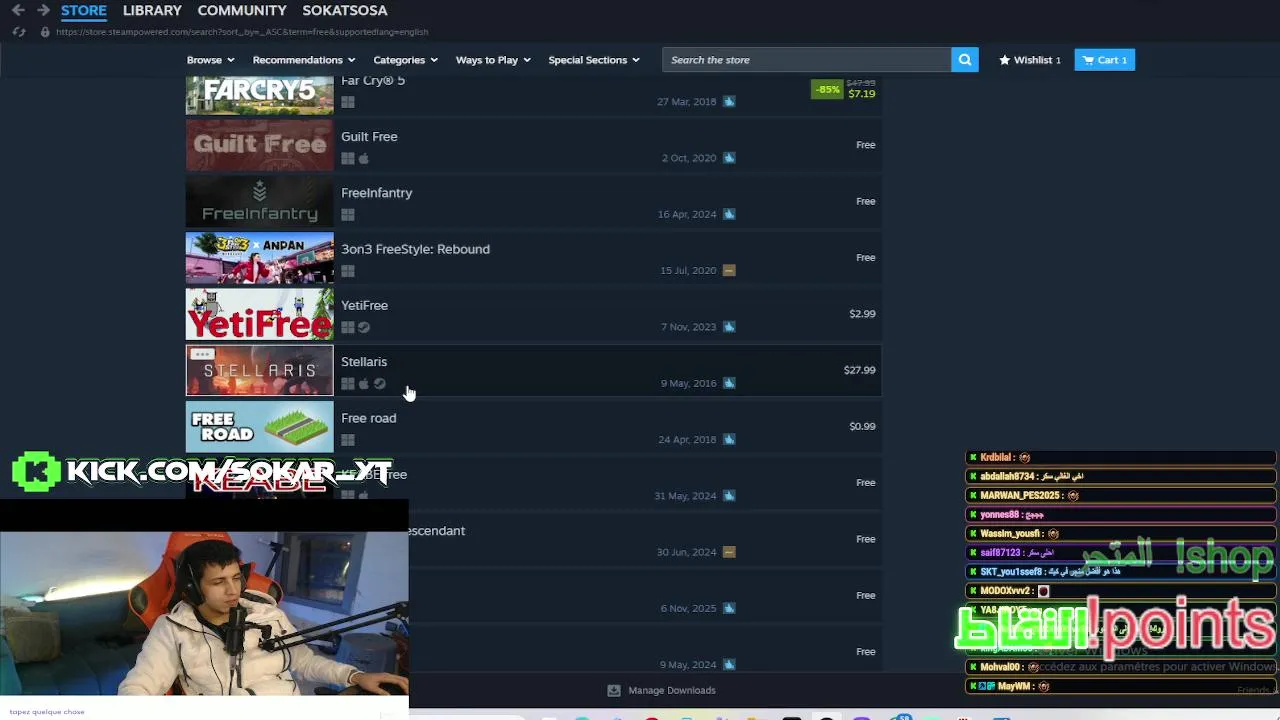Click the Apple icon under Stellaris

pos(364,384)
